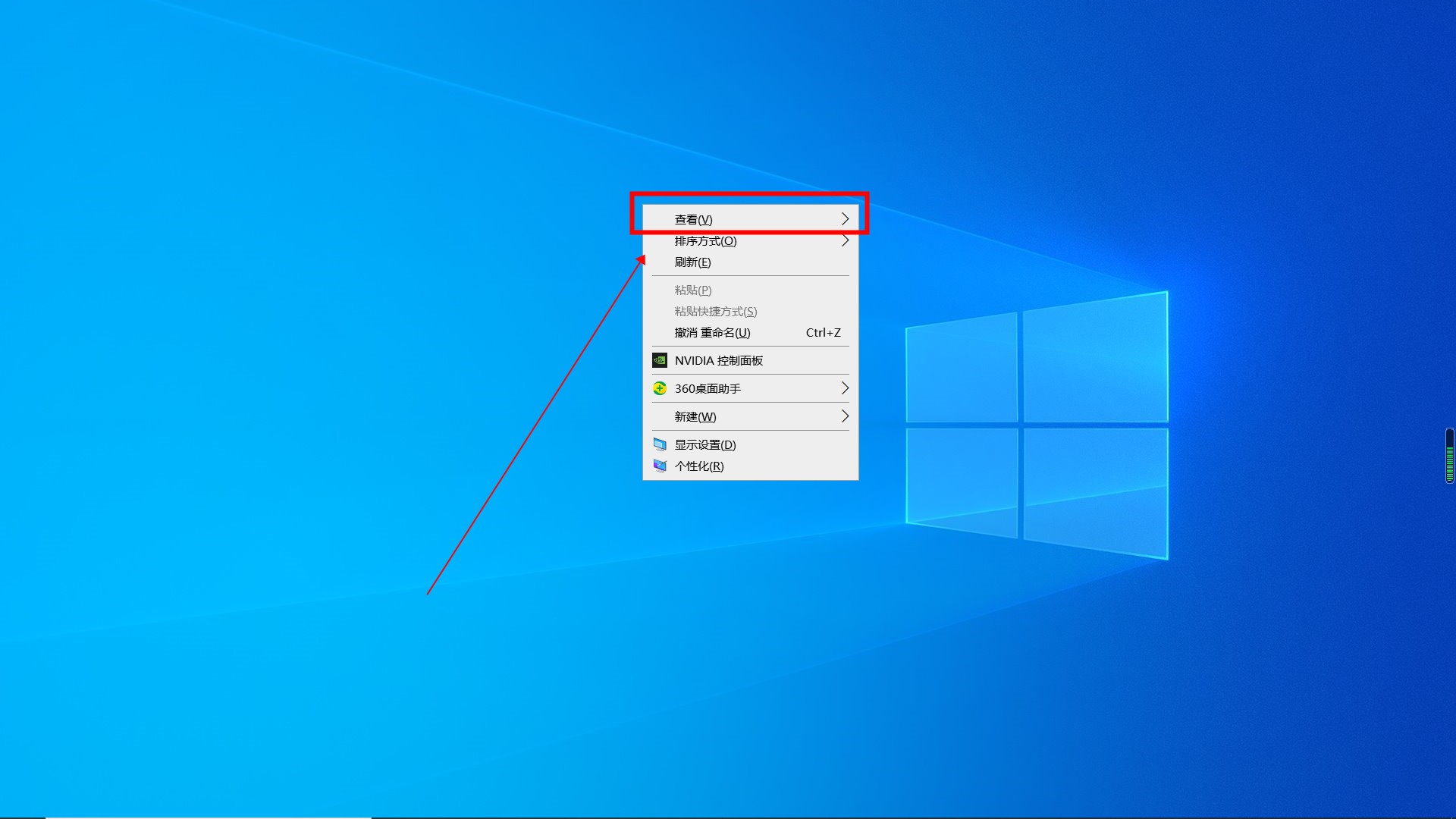Image resolution: width=1456 pixels, height=819 pixels.
Task: Select 撤销 重命名(U) with Ctrl+Z
Action: pyautogui.click(x=750, y=332)
